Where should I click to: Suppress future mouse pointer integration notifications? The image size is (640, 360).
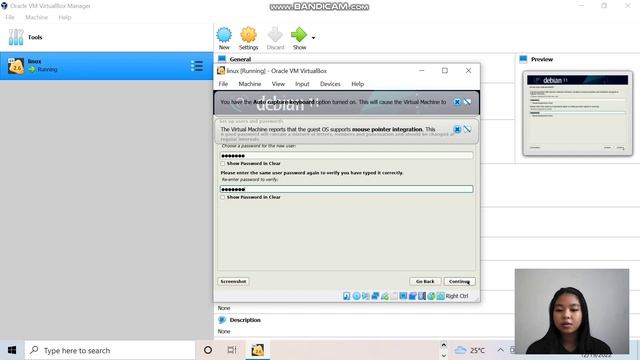[x=467, y=129]
